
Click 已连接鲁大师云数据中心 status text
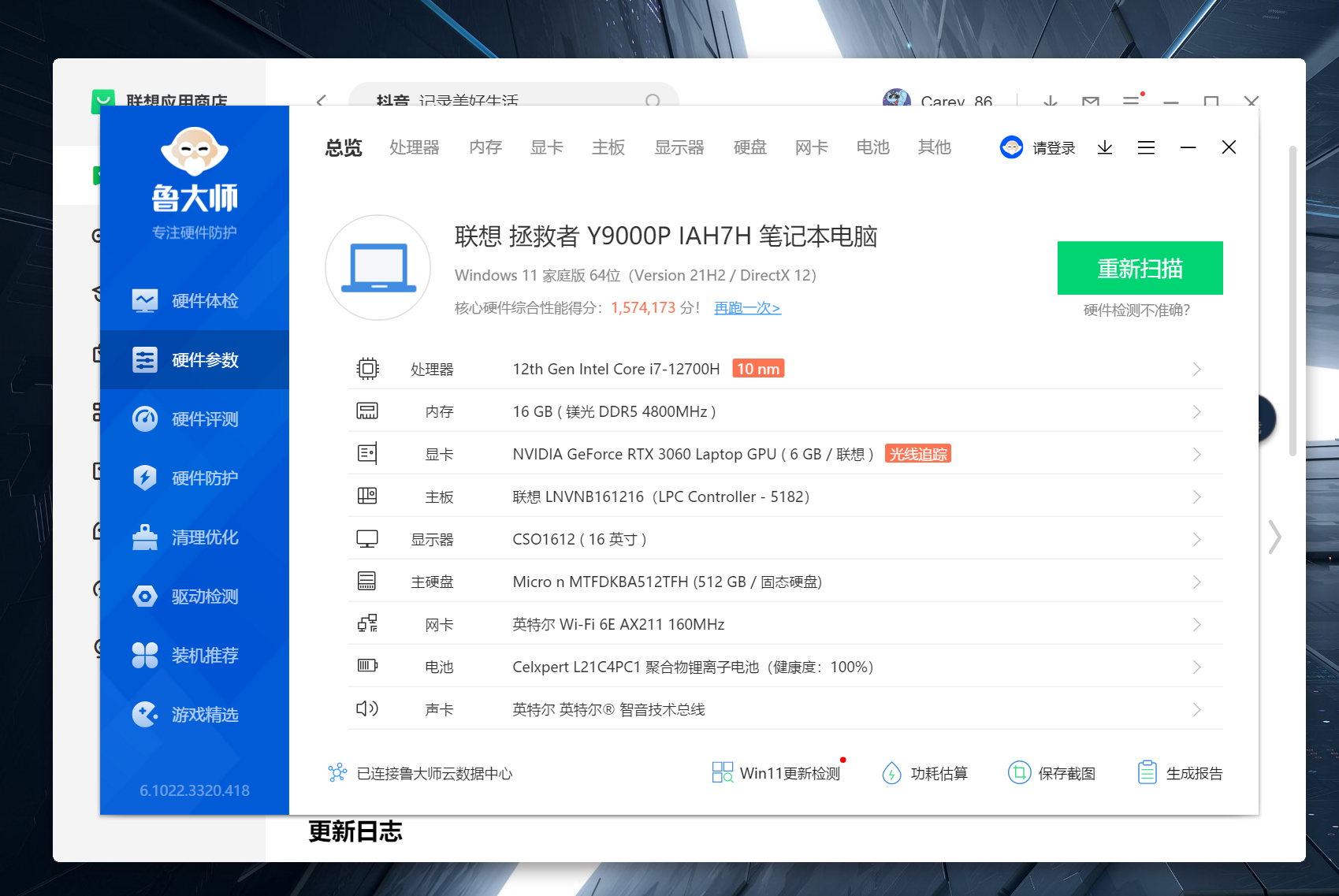pyautogui.click(x=434, y=774)
